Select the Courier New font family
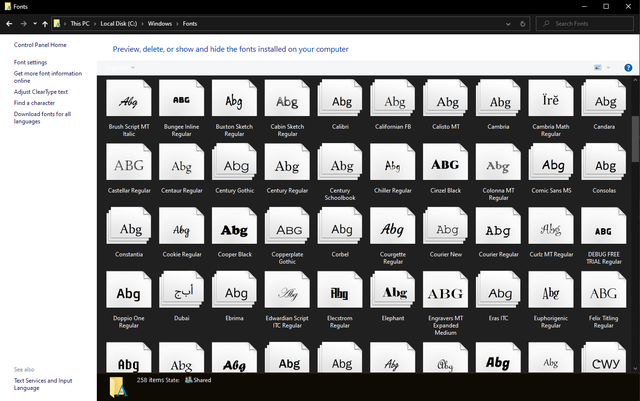This screenshot has width=640, height=401. coord(445,226)
